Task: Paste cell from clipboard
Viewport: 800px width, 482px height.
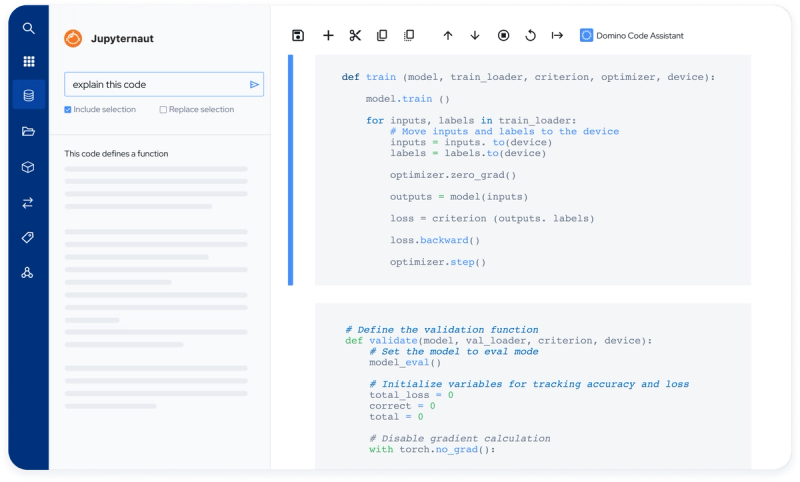Action: coord(409,35)
